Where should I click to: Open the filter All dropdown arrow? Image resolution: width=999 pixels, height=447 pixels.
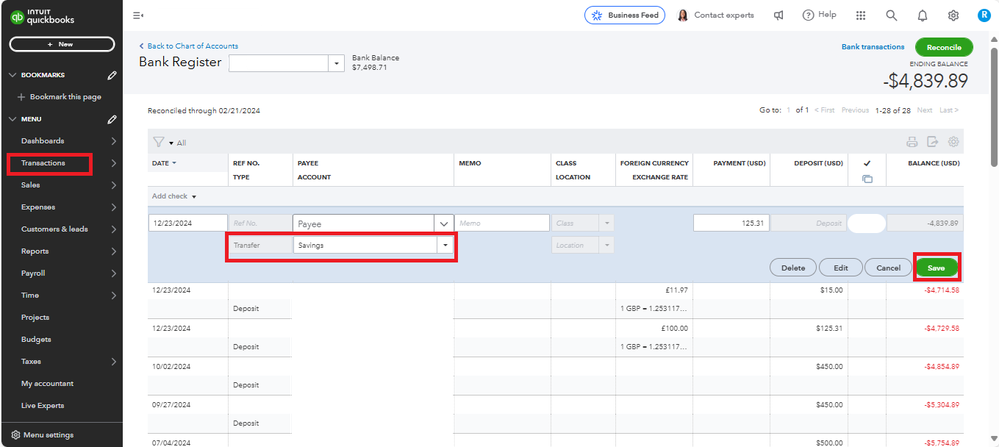[171, 143]
